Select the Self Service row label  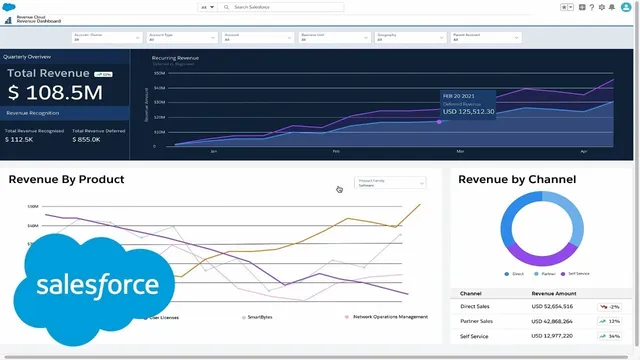pyautogui.click(x=474, y=336)
